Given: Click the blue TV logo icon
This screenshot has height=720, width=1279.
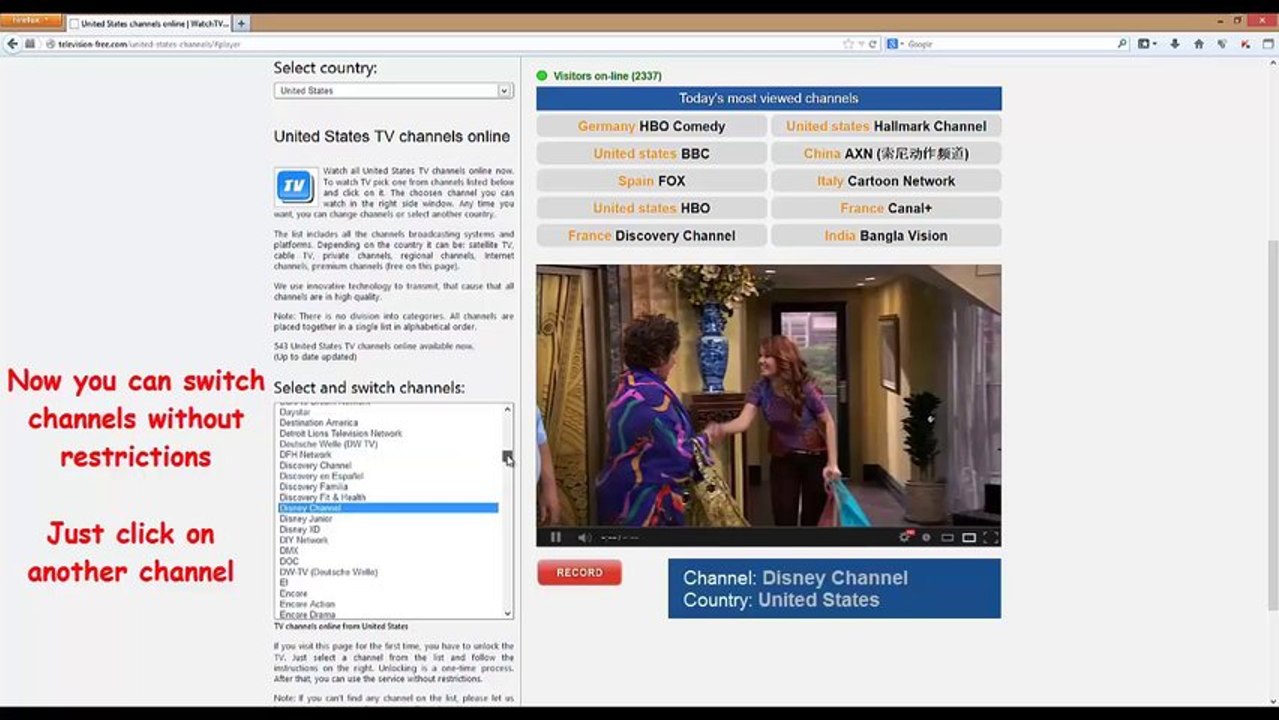Looking at the screenshot, I should tap(296, 187).
